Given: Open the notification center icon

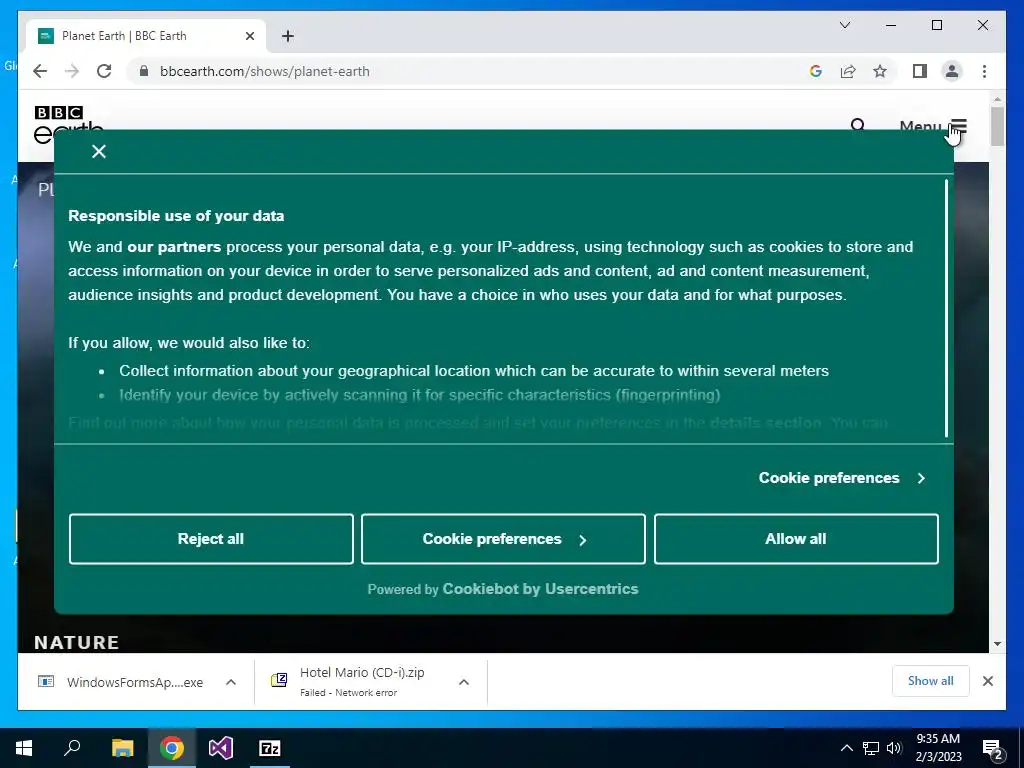Looking at the screenshot, I should (x=992, y=749).
